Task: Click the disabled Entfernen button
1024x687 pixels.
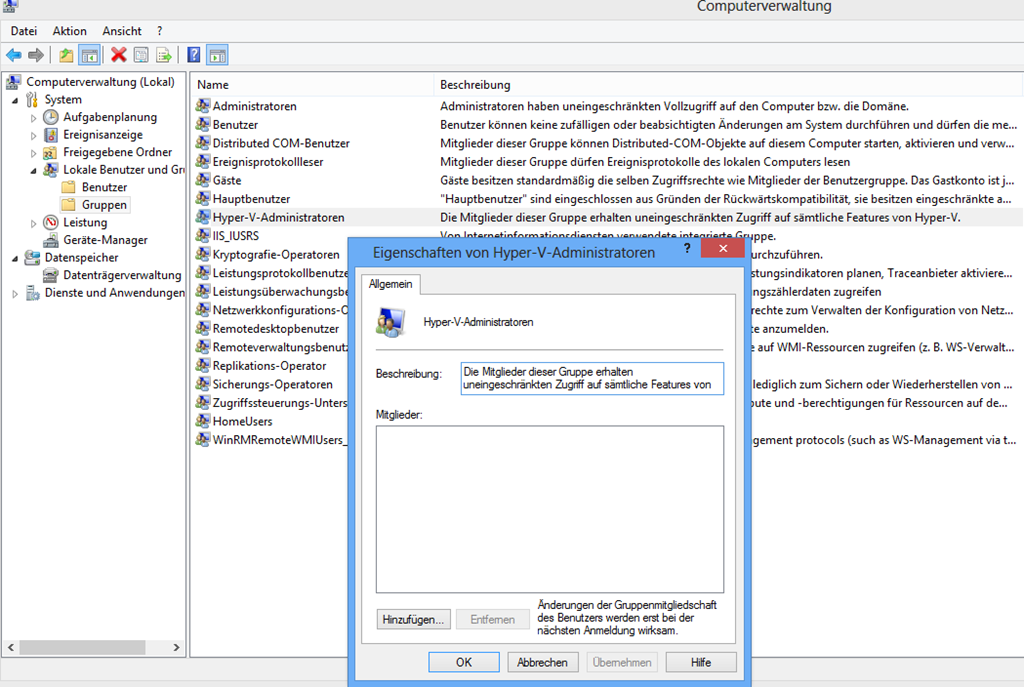Action: (492, 620)
